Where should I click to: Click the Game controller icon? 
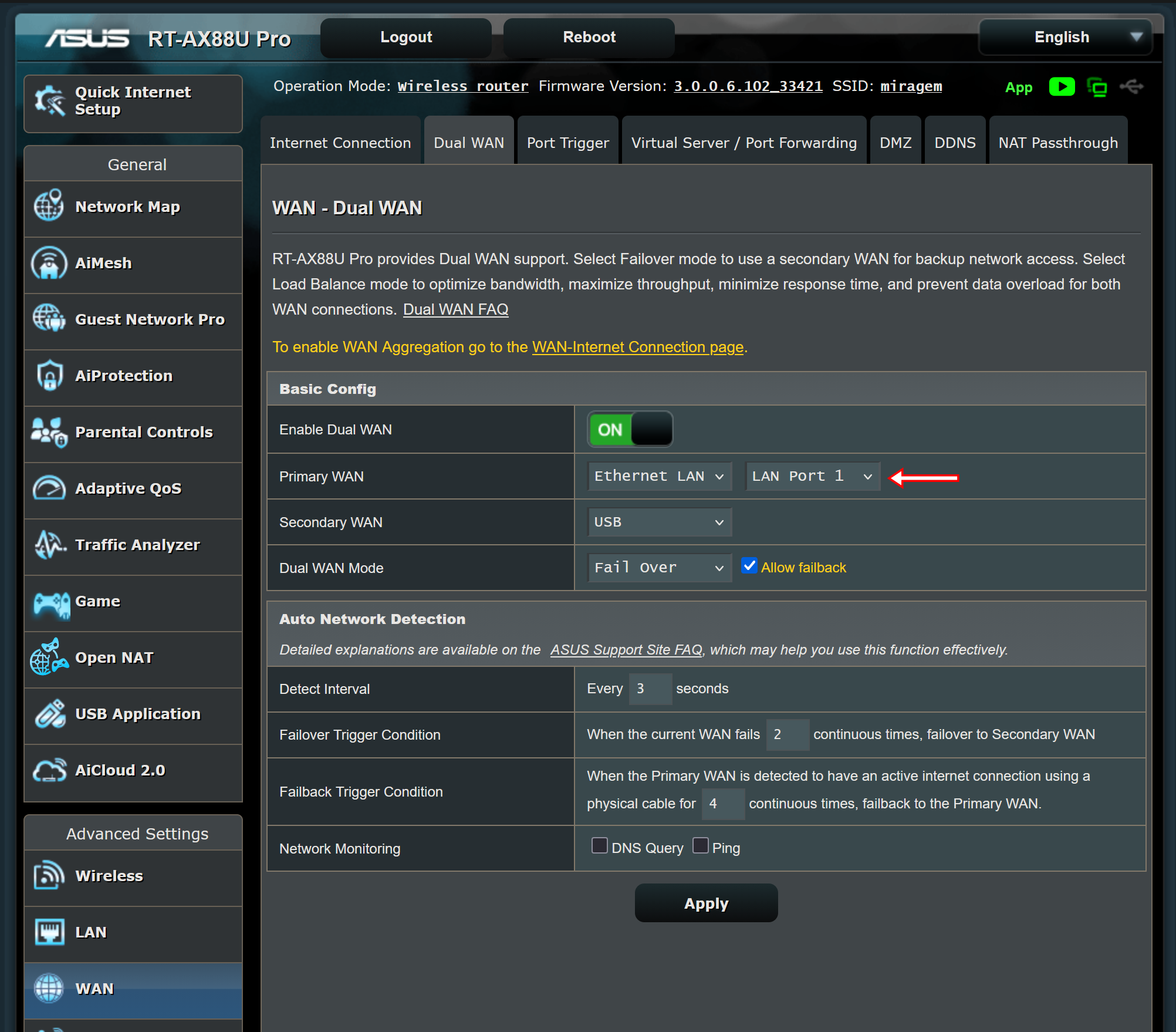click(51, 603)
